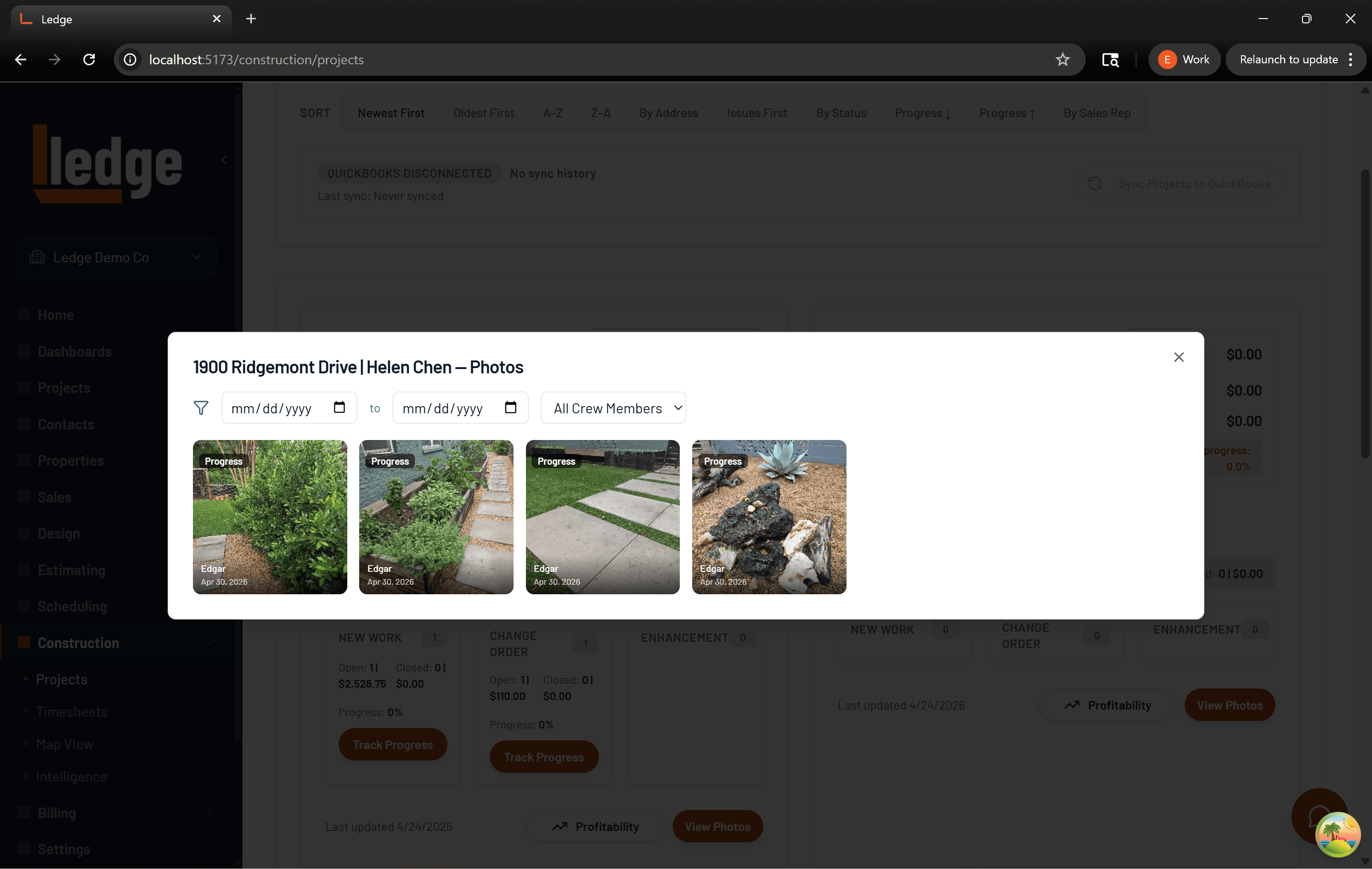
Task: Open Map View under Construction
Action: (x=64, y=744)
